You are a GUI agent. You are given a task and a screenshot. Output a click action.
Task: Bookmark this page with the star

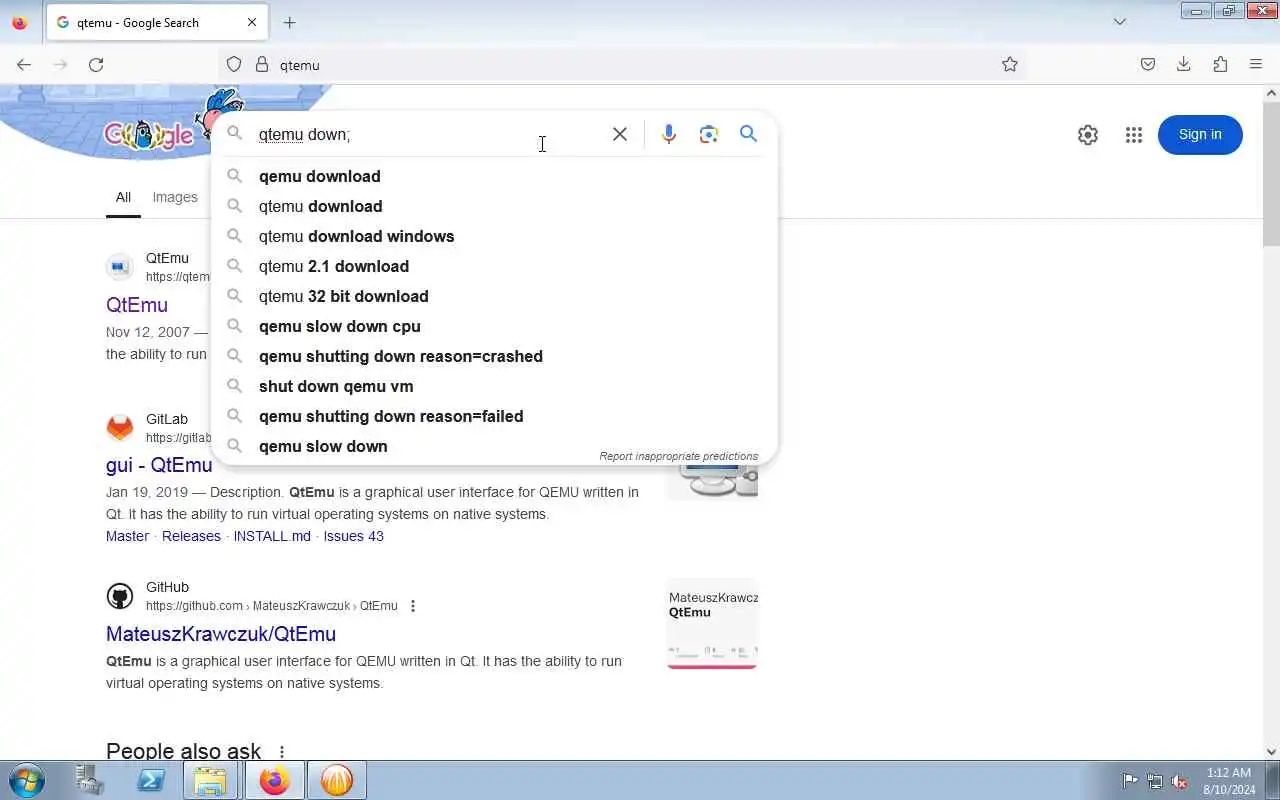click(x=1010, y=64)
